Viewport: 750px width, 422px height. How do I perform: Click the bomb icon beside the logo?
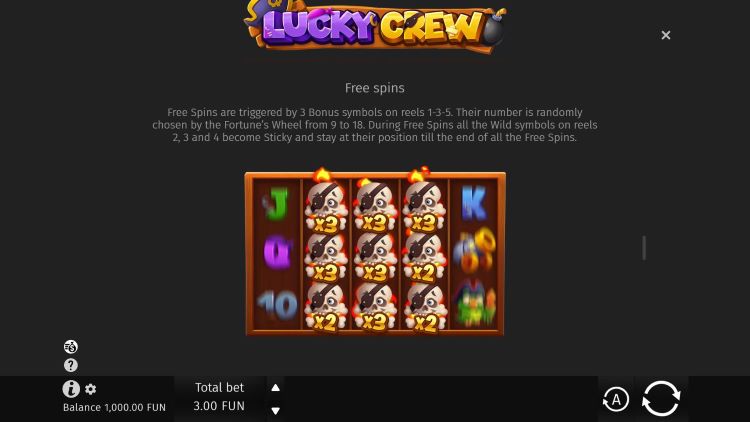coord(493,28)
